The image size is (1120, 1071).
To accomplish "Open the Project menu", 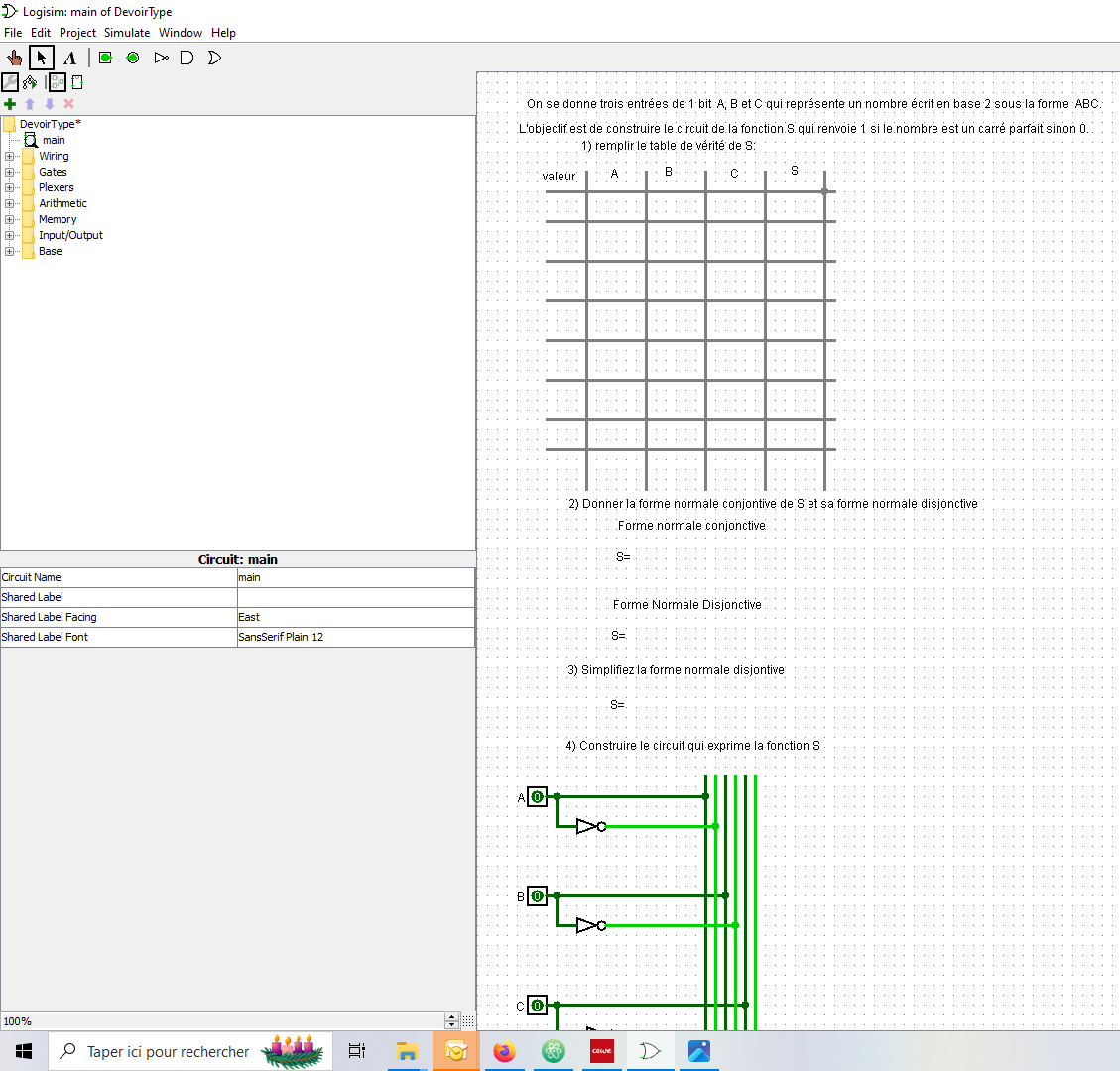I will pos(77,33).
